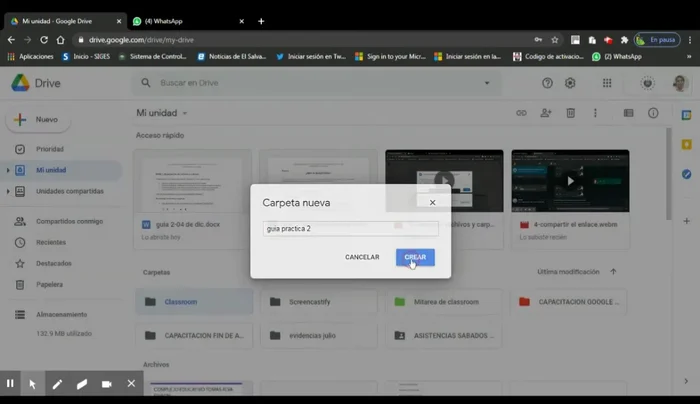Click the trash delete icon in toolbar
700x404 pixels.
tap(571, 113)
